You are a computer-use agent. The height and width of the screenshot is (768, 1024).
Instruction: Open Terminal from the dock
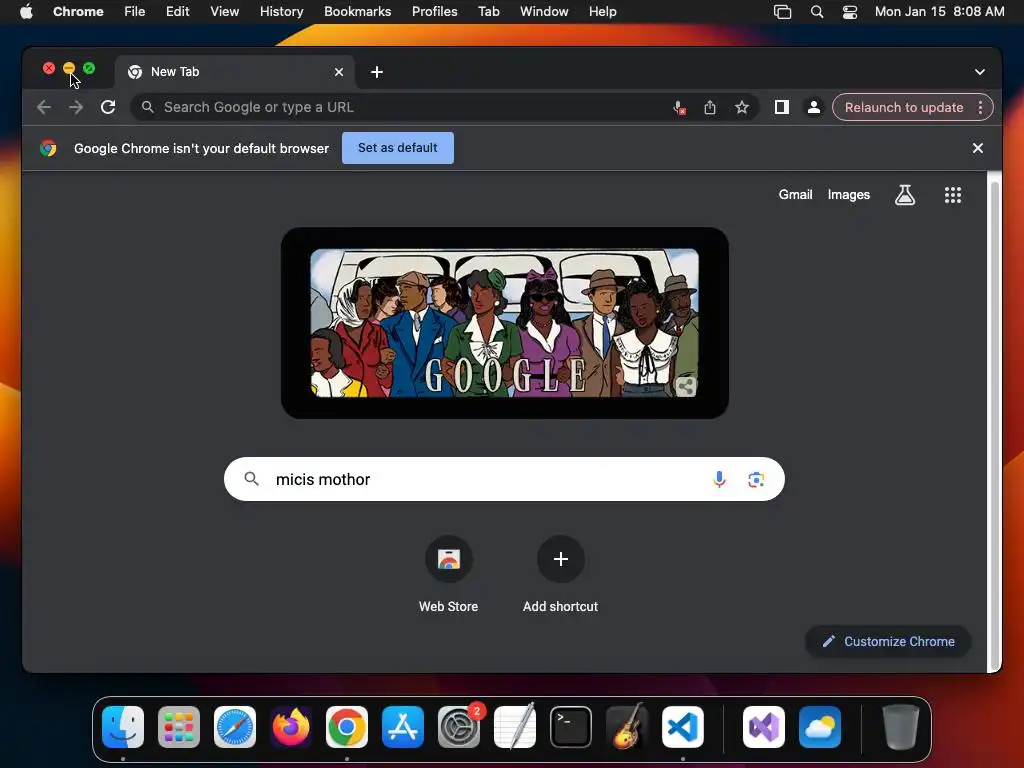point(571,726)
